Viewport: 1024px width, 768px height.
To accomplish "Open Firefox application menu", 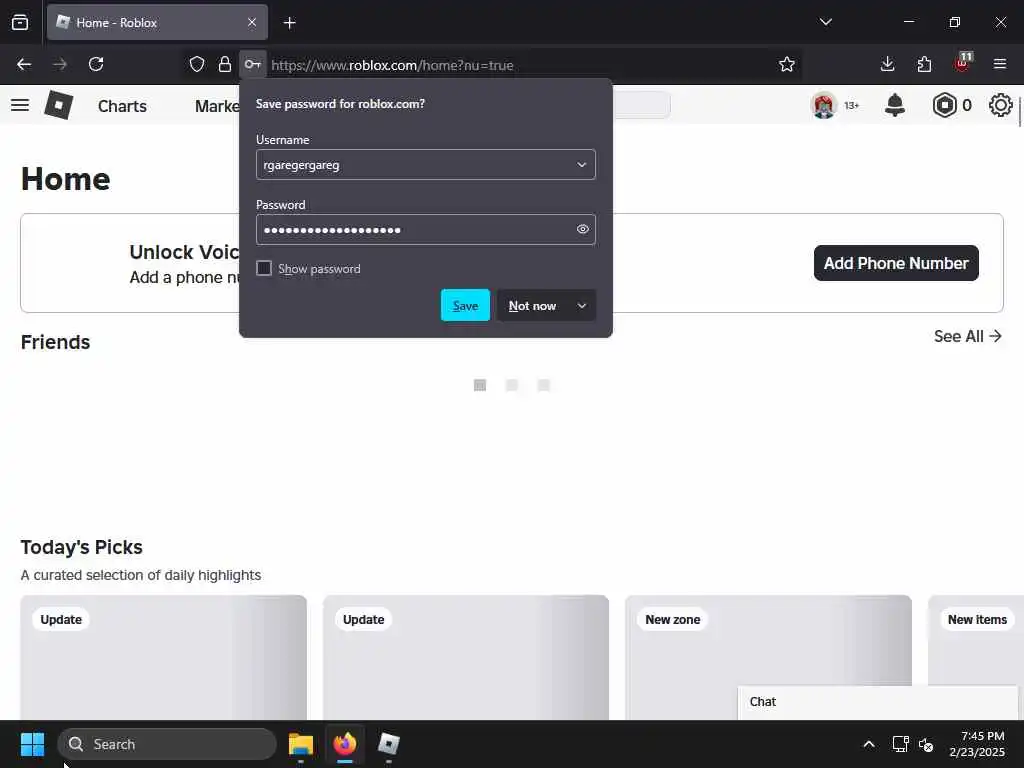I will point(1000,64).
